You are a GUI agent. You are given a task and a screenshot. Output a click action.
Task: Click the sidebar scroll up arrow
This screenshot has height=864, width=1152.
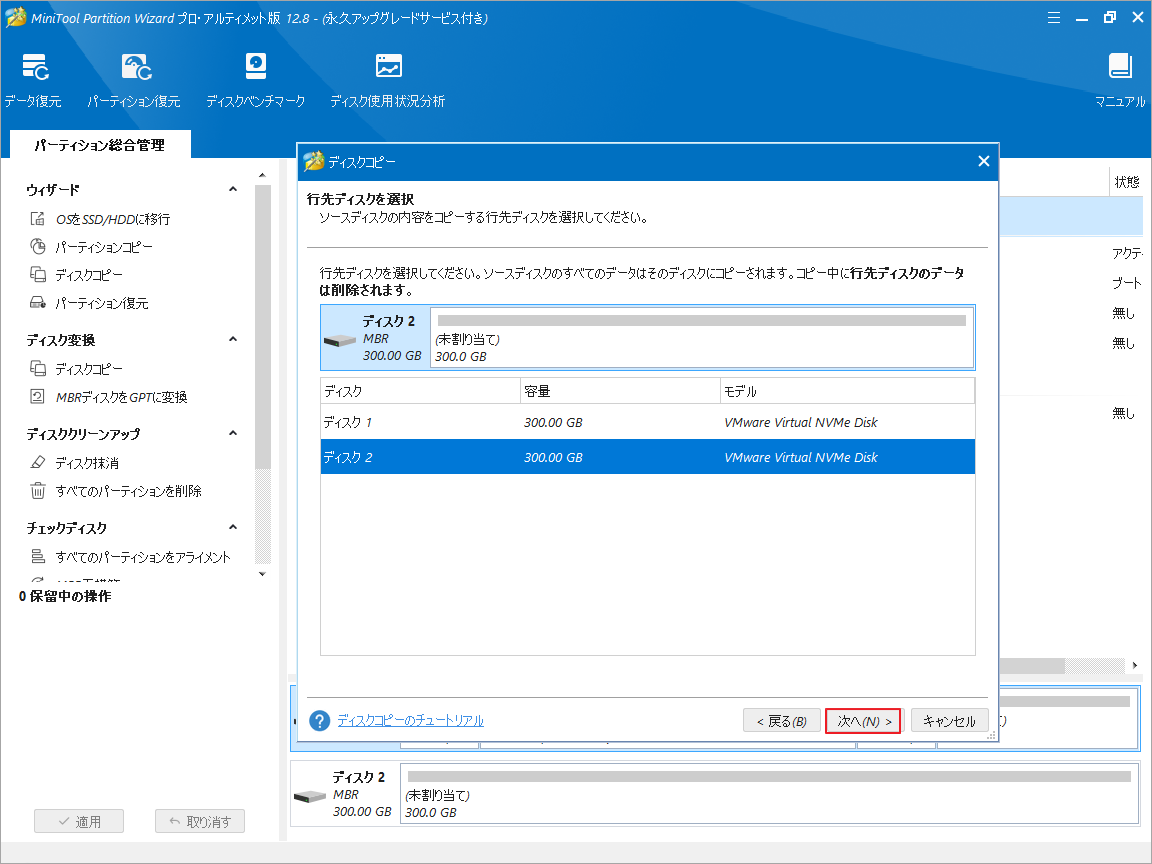tap(262, 175)
